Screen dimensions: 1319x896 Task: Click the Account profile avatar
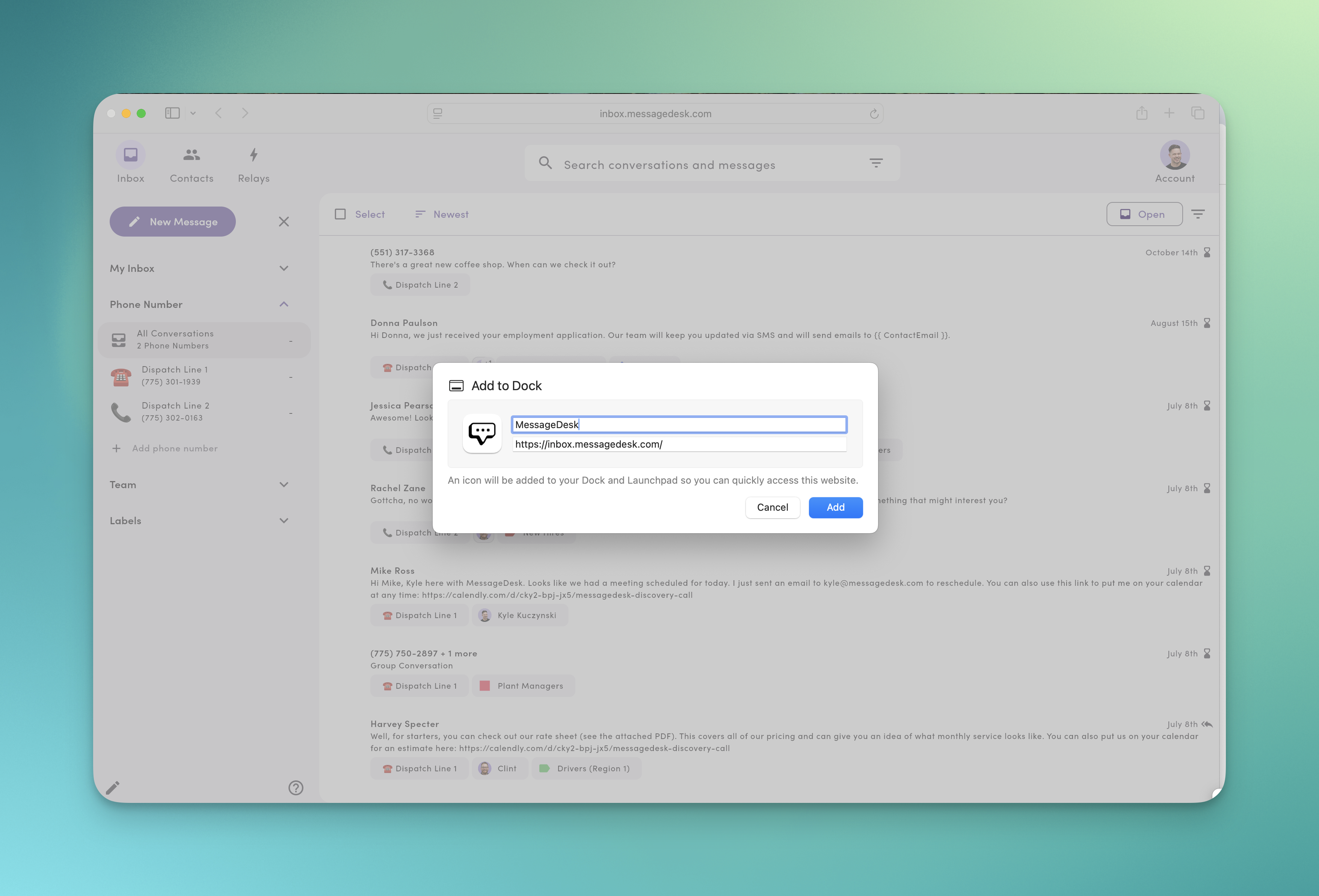[x=1174, y=155]
